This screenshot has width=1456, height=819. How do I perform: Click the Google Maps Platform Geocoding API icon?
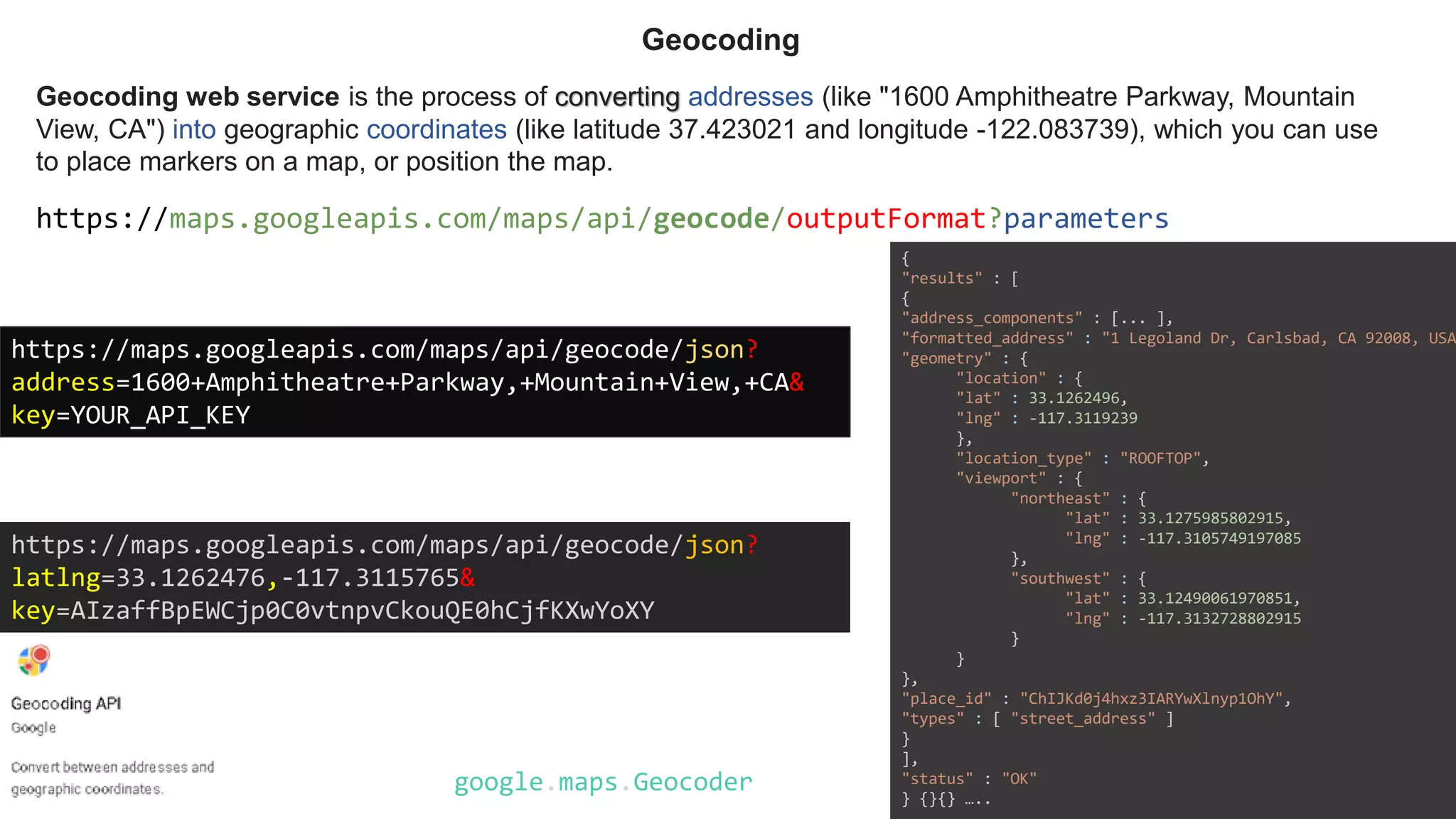(33, 660)
